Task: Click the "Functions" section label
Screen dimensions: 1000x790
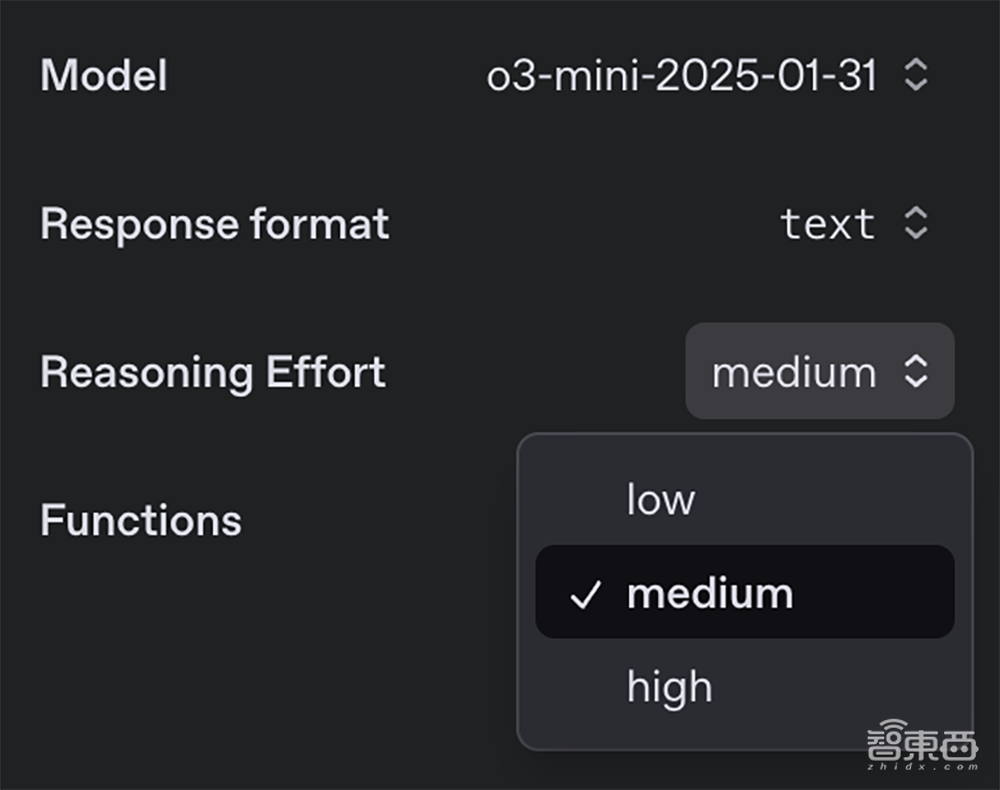Action: (x=141, y=520)
